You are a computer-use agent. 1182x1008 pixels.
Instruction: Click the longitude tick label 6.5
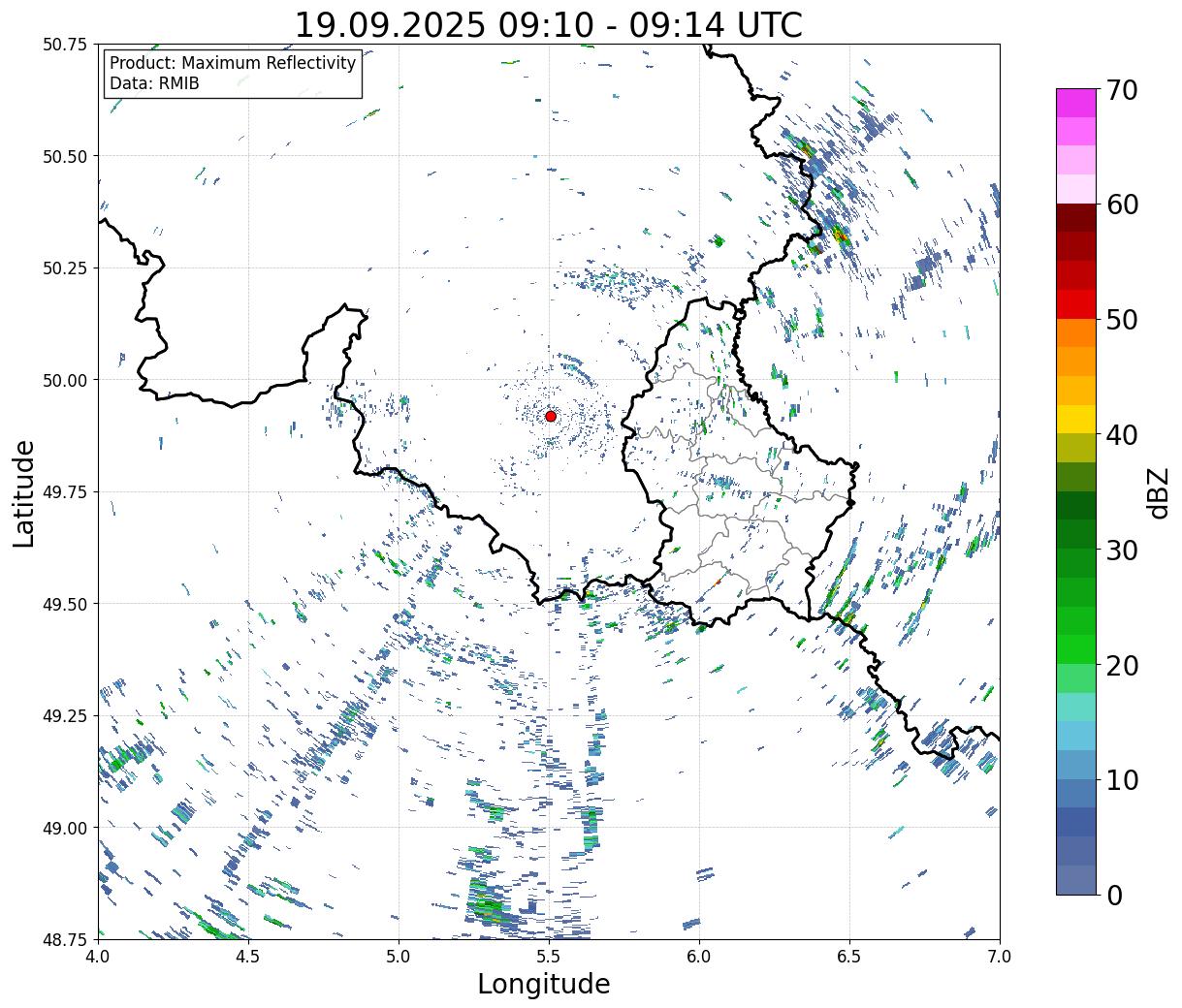pos(849,957)
